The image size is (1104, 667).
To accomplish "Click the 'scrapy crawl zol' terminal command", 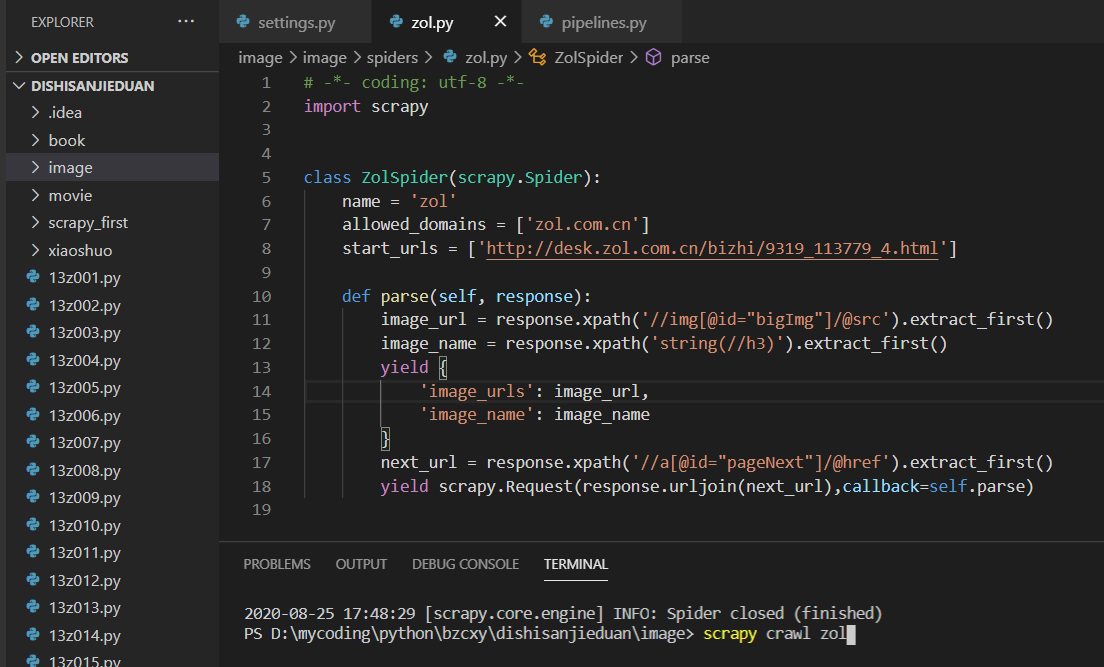I will pos(774,634).
